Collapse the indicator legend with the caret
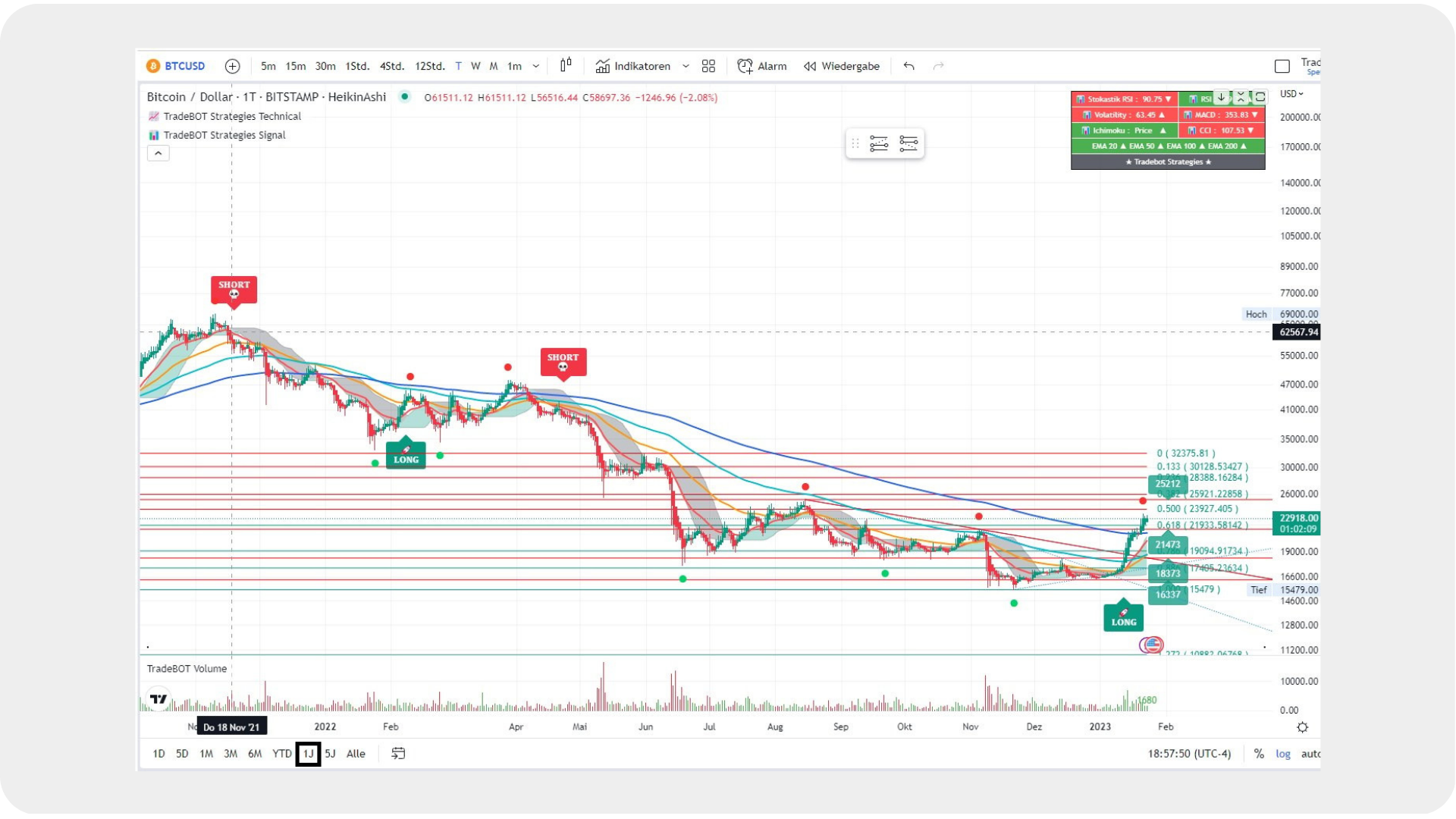The image size is (1456, 819). click(x=158, y=152)
